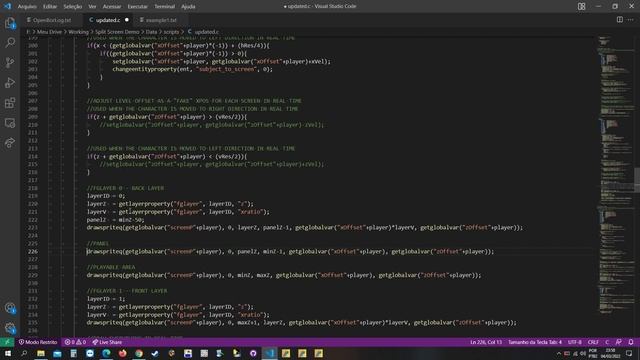Open the Live Share view in the activity bar

click(10, 143)
